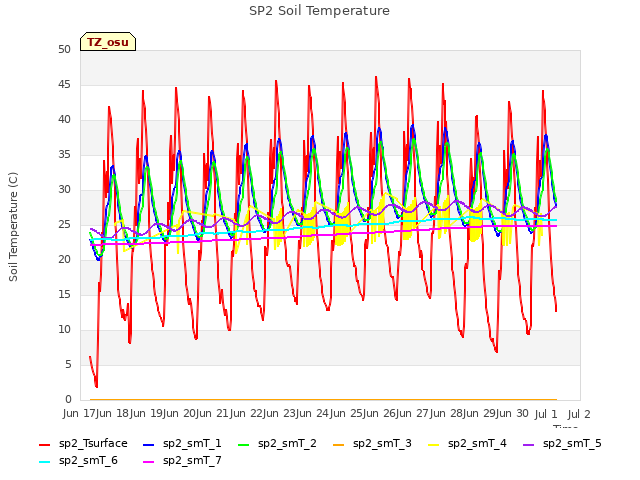Click cyan sp2_smT_6 legend color marker
640x480 pixels.
tap(44, 462)
